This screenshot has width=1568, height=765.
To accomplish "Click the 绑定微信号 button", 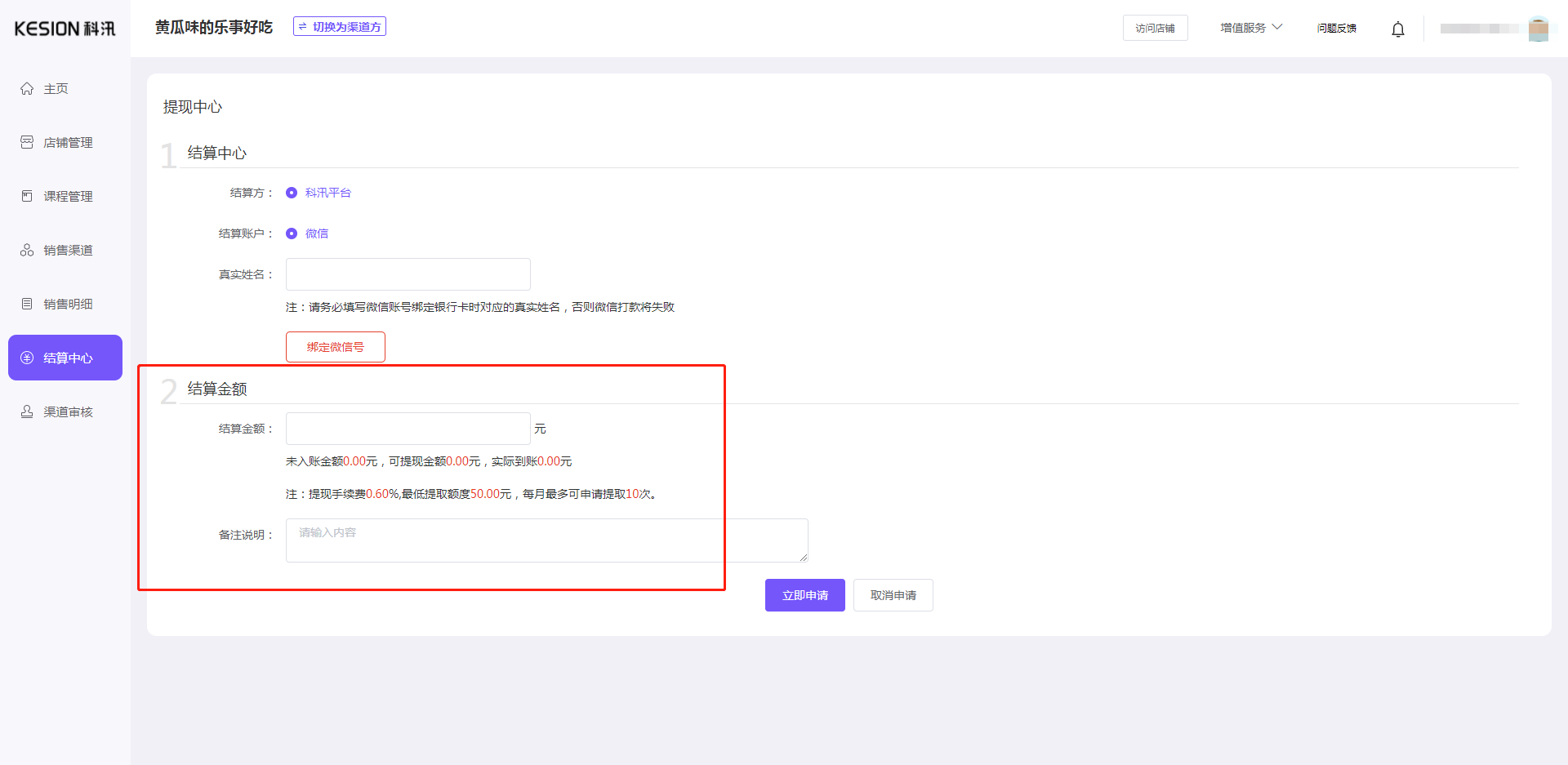I will (335, 346).
